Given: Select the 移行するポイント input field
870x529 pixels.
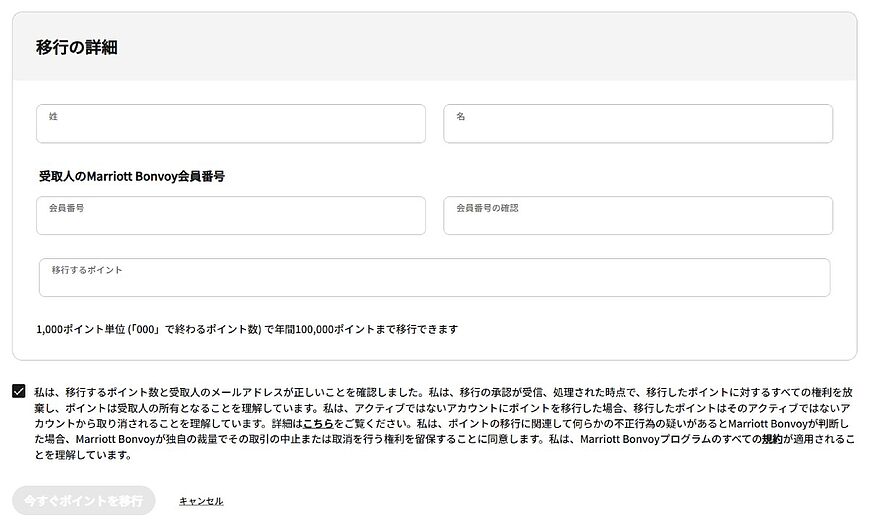Looking at the screenshot, I should click(x=434, y=278).
